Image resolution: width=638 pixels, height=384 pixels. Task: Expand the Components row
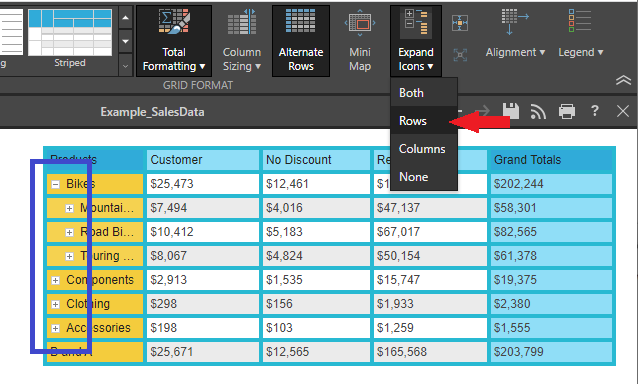tap(56, 280)
